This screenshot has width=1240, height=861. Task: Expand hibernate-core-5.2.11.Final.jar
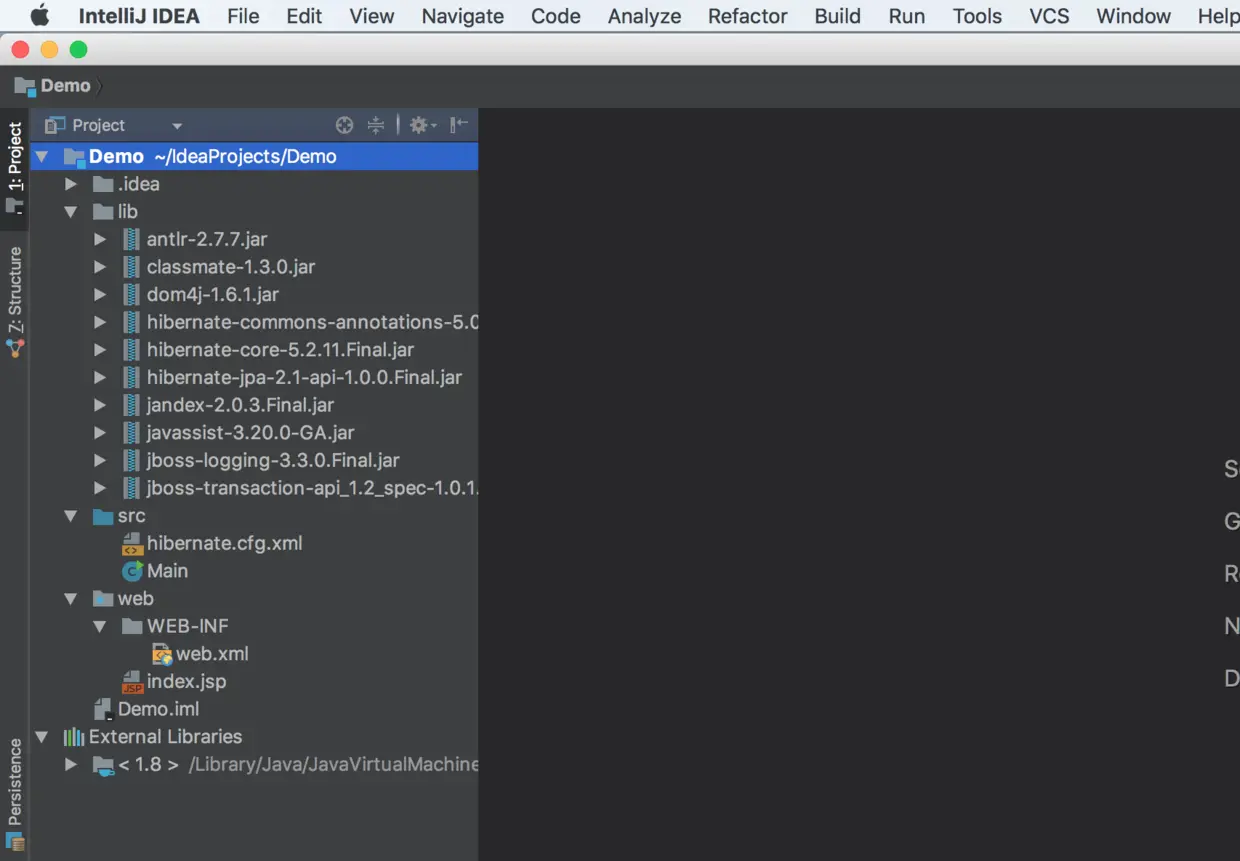pyautogui.click(x=100, y=350)
